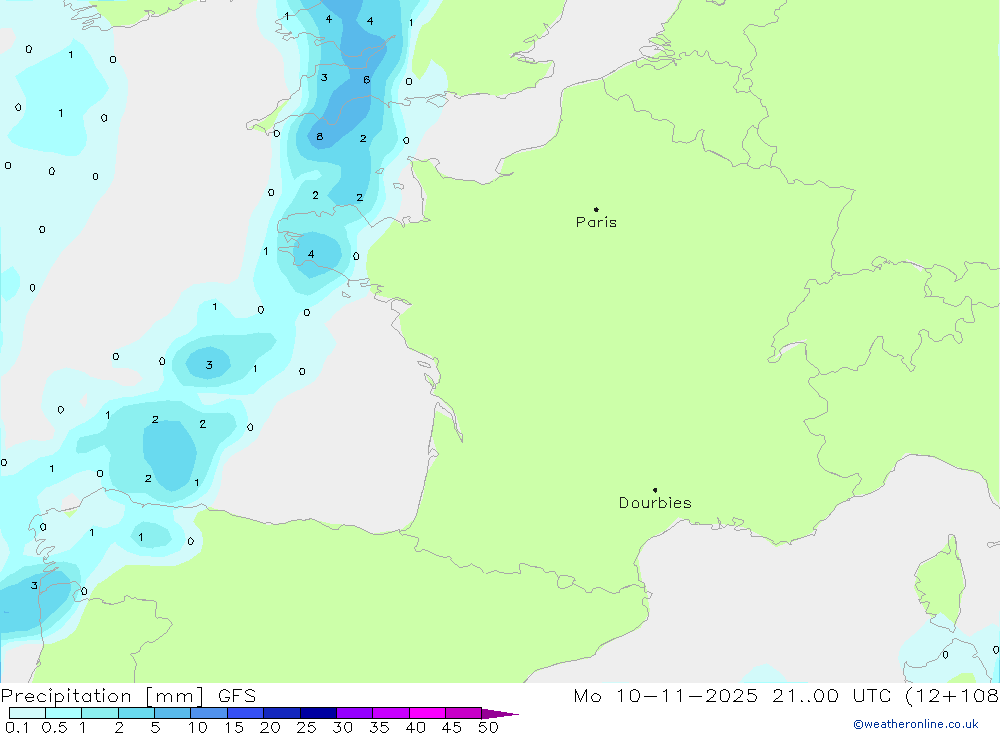Select the 2–5 mm legend color swatch
The width and height of the screenshot is (1000, 733).
[x=136, y=713]
